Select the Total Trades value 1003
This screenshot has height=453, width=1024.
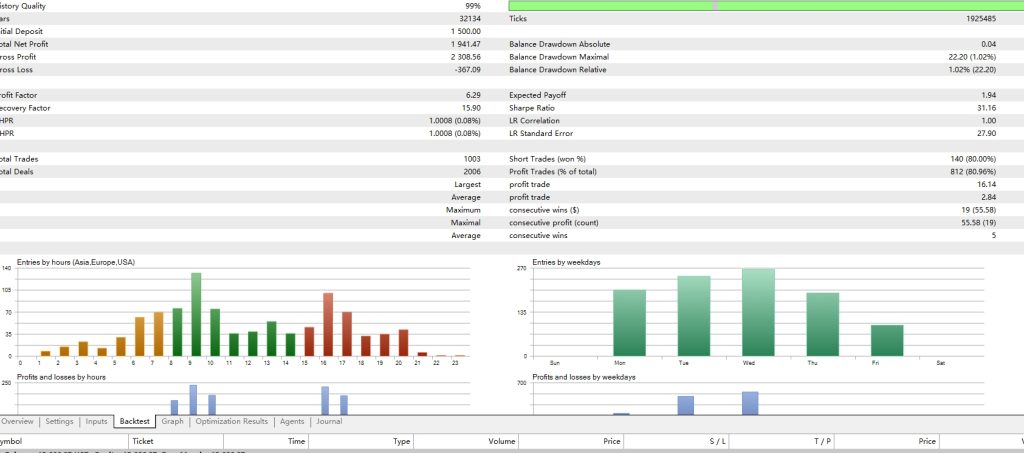coord(472,159)
